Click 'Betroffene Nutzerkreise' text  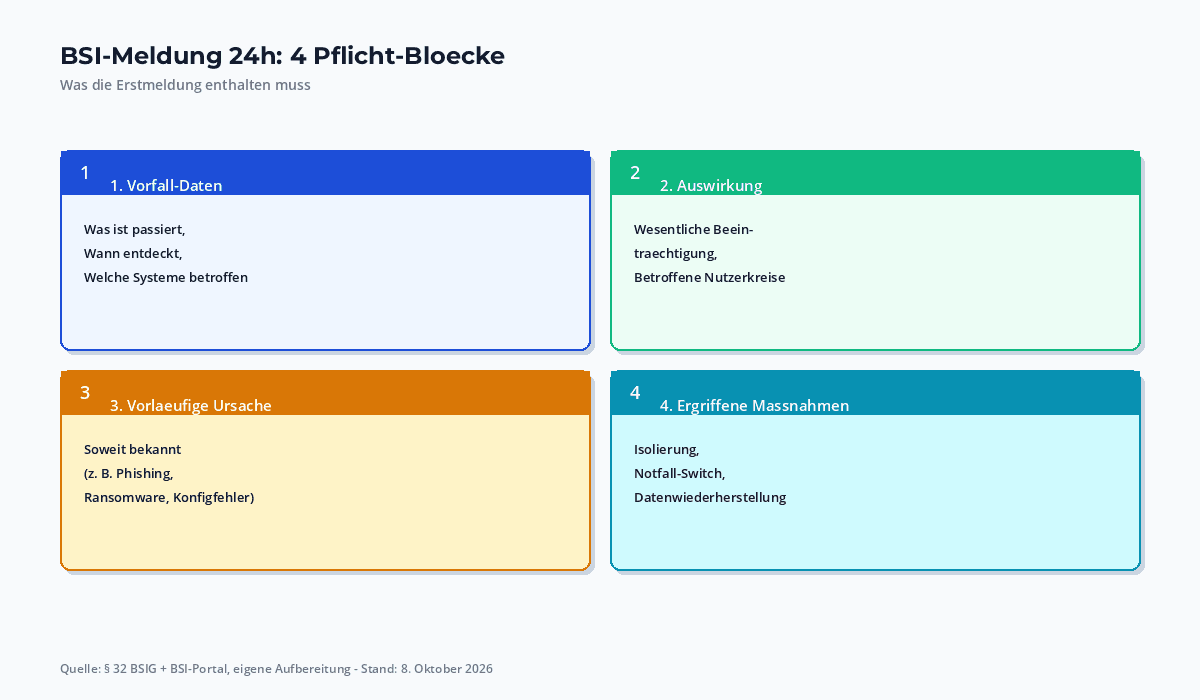pyautogui.click(x=710, y=278)
